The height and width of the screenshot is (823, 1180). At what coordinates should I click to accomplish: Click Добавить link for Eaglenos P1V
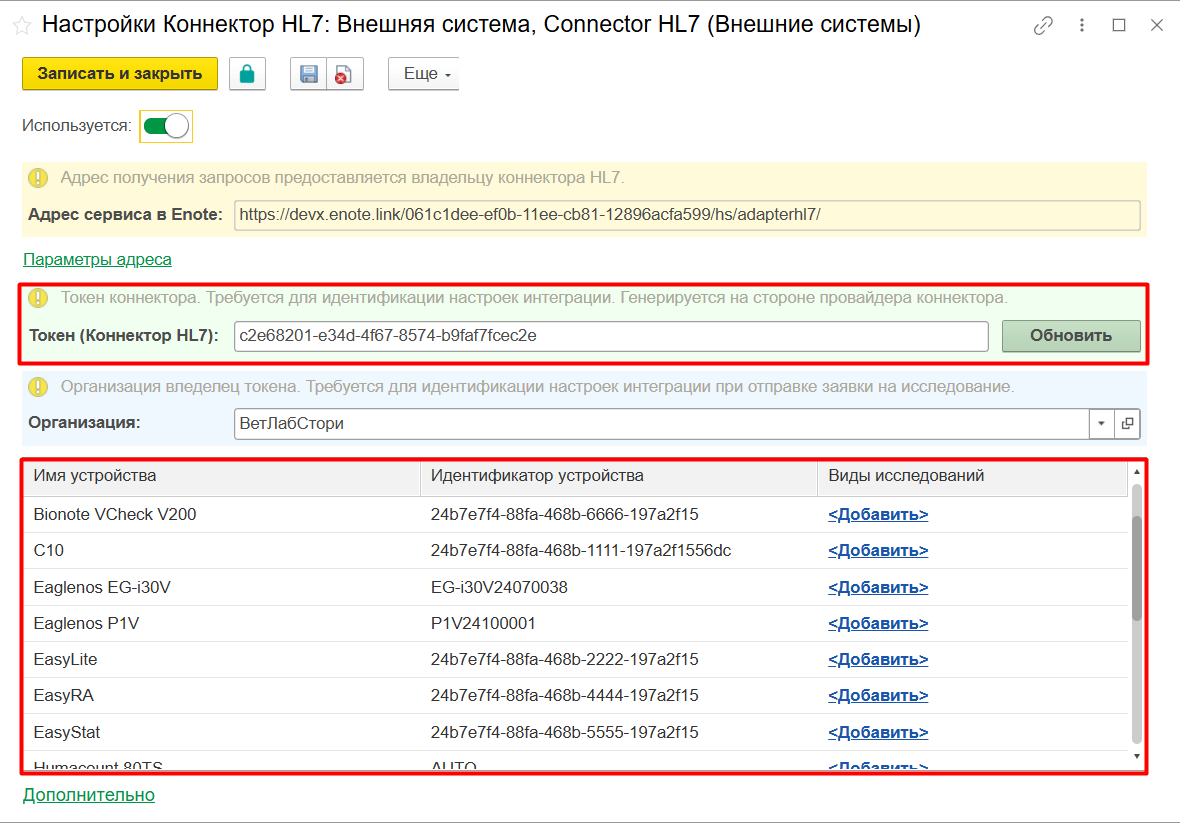(878, 624)
